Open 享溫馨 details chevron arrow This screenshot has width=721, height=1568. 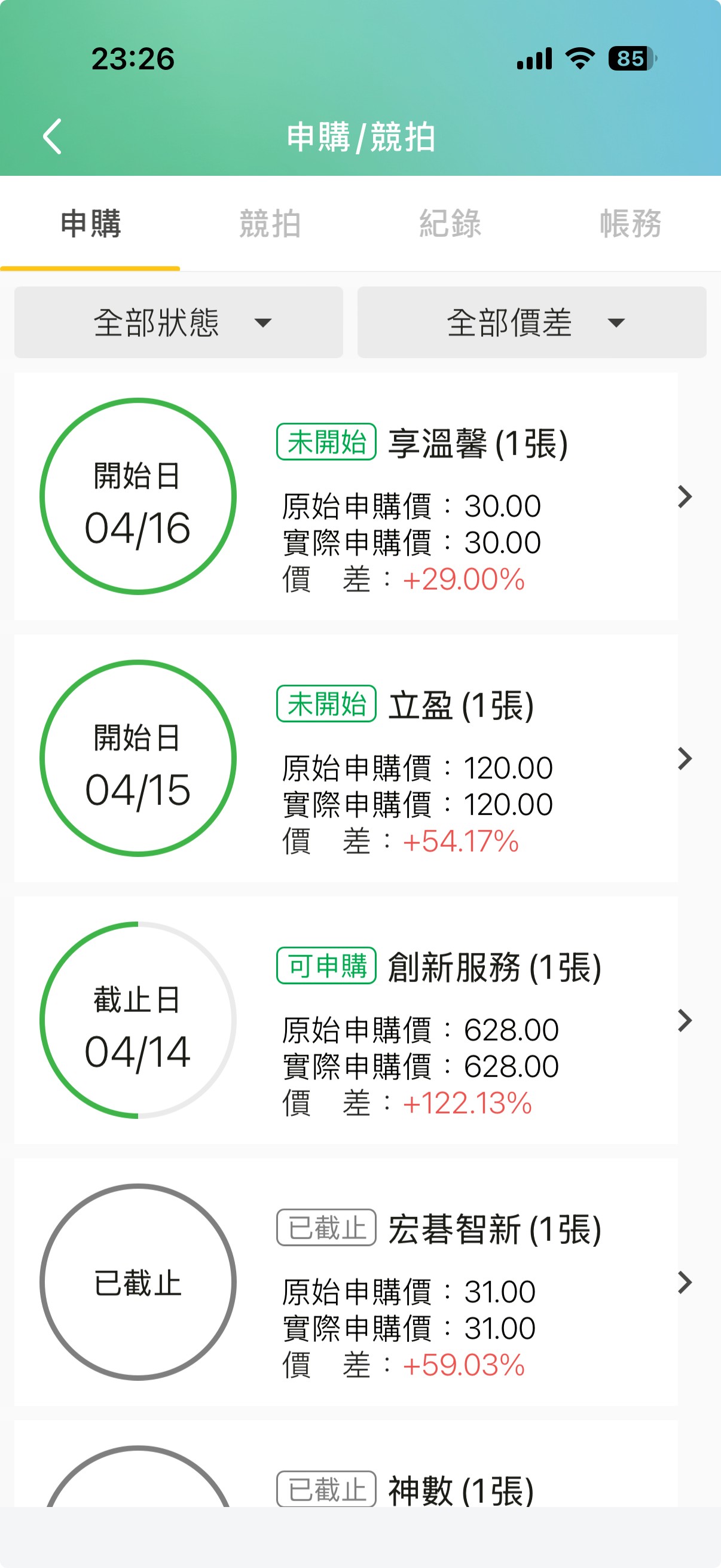coord(685,497)
